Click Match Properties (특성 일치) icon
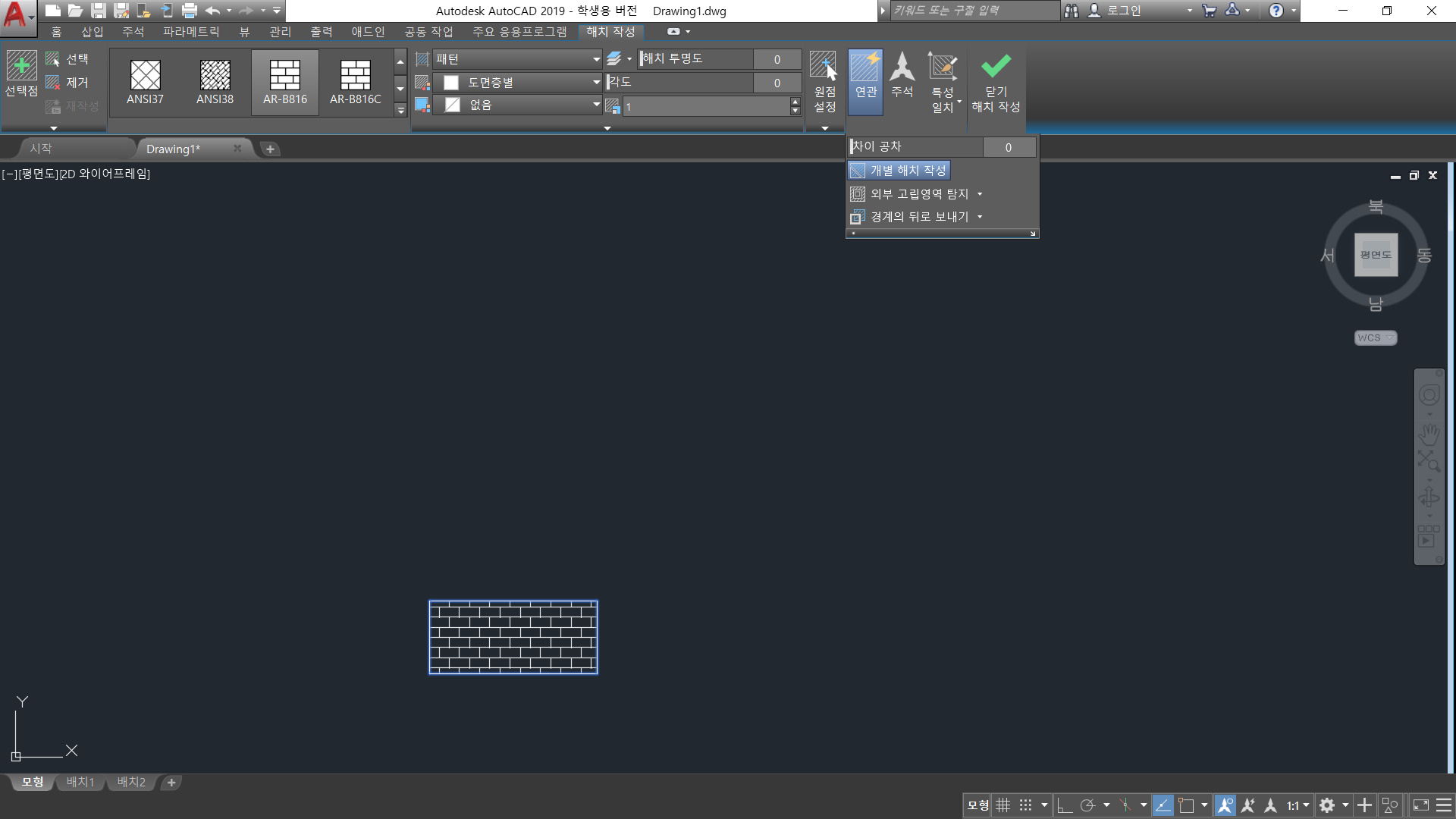Screen dimensions: 1456x819 click(942, 68)
